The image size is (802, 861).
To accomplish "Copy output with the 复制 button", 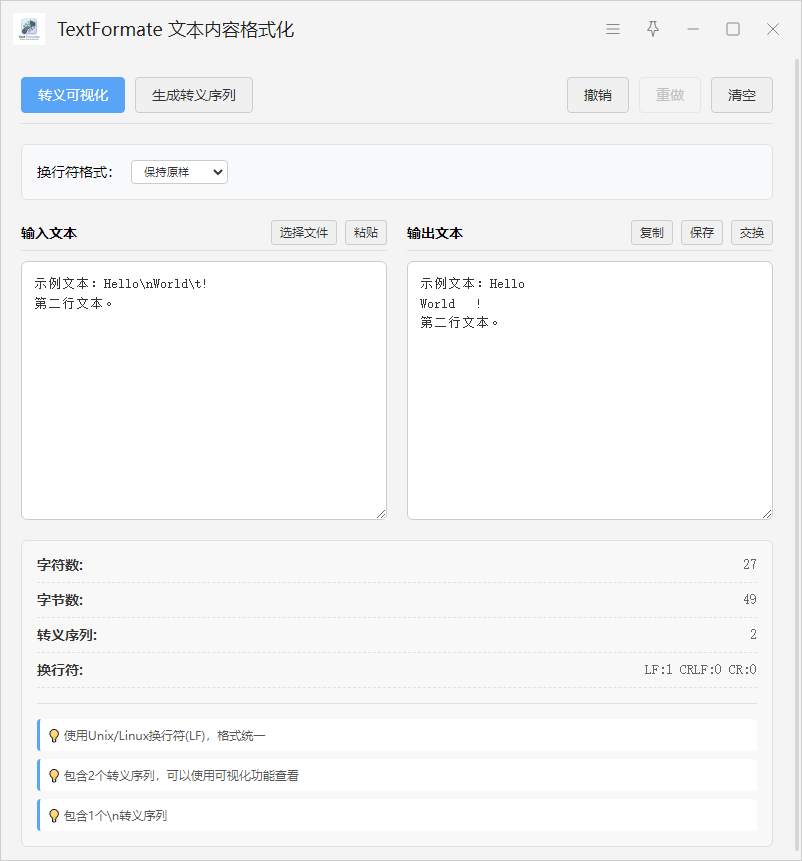I will [x=652, y=233].
